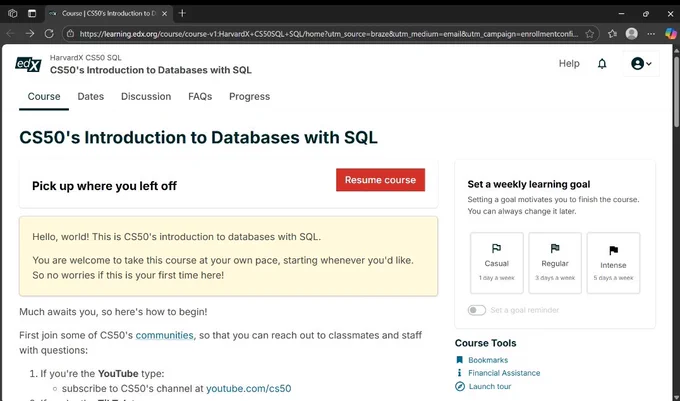Screen dimensions: 680x401
Task: Click the address bar URL field
Action: coord(328,34)
